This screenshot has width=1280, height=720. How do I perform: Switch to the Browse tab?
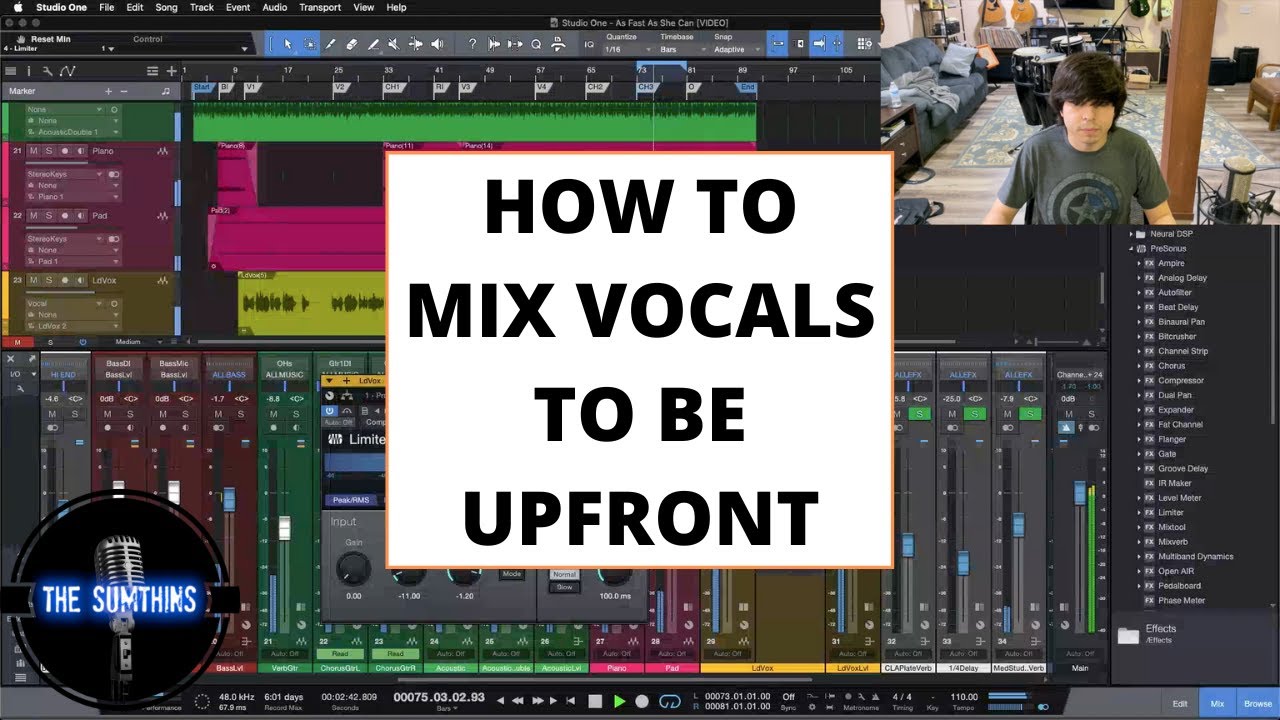[x=1258, y=704]
